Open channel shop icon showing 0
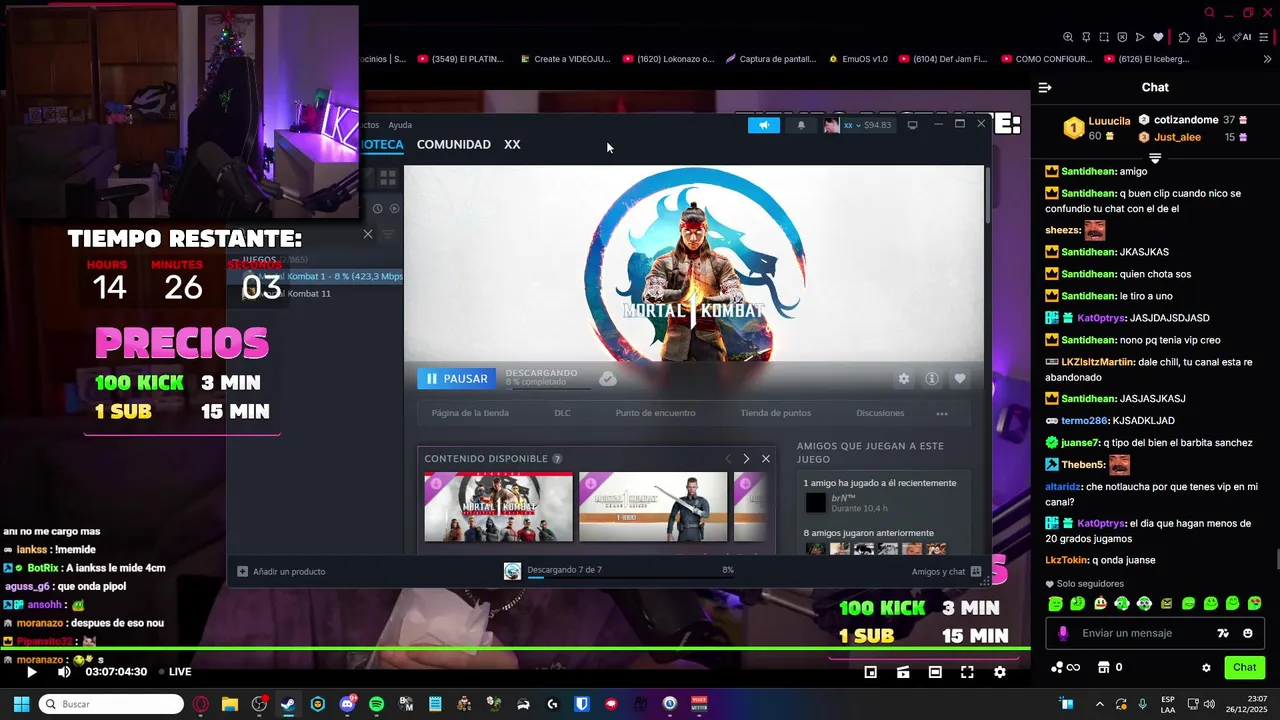Image resolution: width=1280 pixels, height=720 pixels. pyautogui.click(x=1110, y=667)
